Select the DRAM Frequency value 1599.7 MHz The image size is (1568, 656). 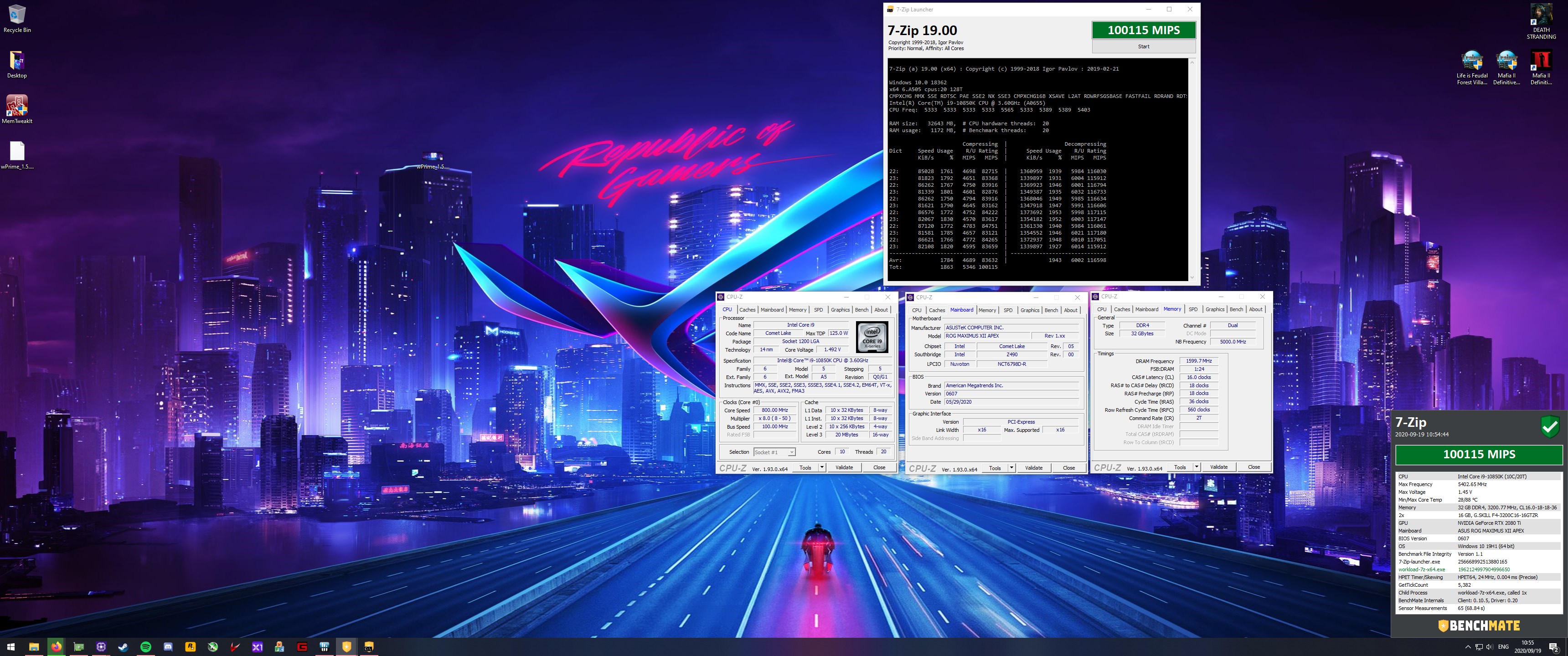coord(1198,361)
